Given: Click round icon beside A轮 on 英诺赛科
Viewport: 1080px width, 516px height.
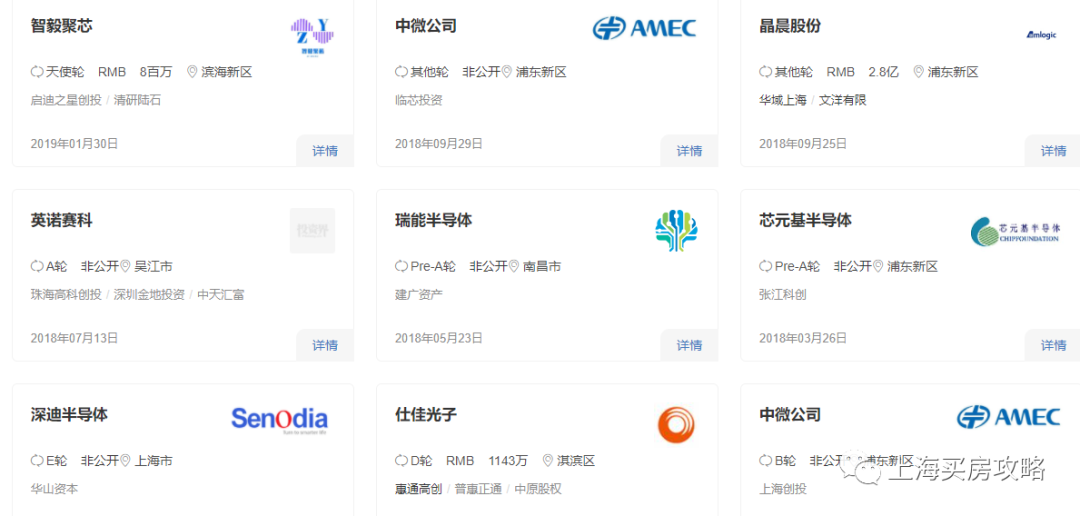Looking at the screenshot, I should coord(37,266).
